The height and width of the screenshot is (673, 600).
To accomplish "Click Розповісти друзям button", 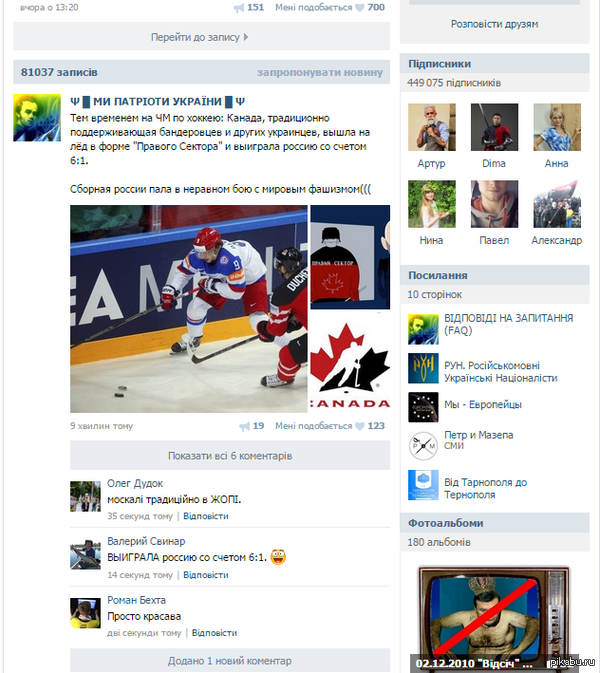I will [x=494, y=24].
